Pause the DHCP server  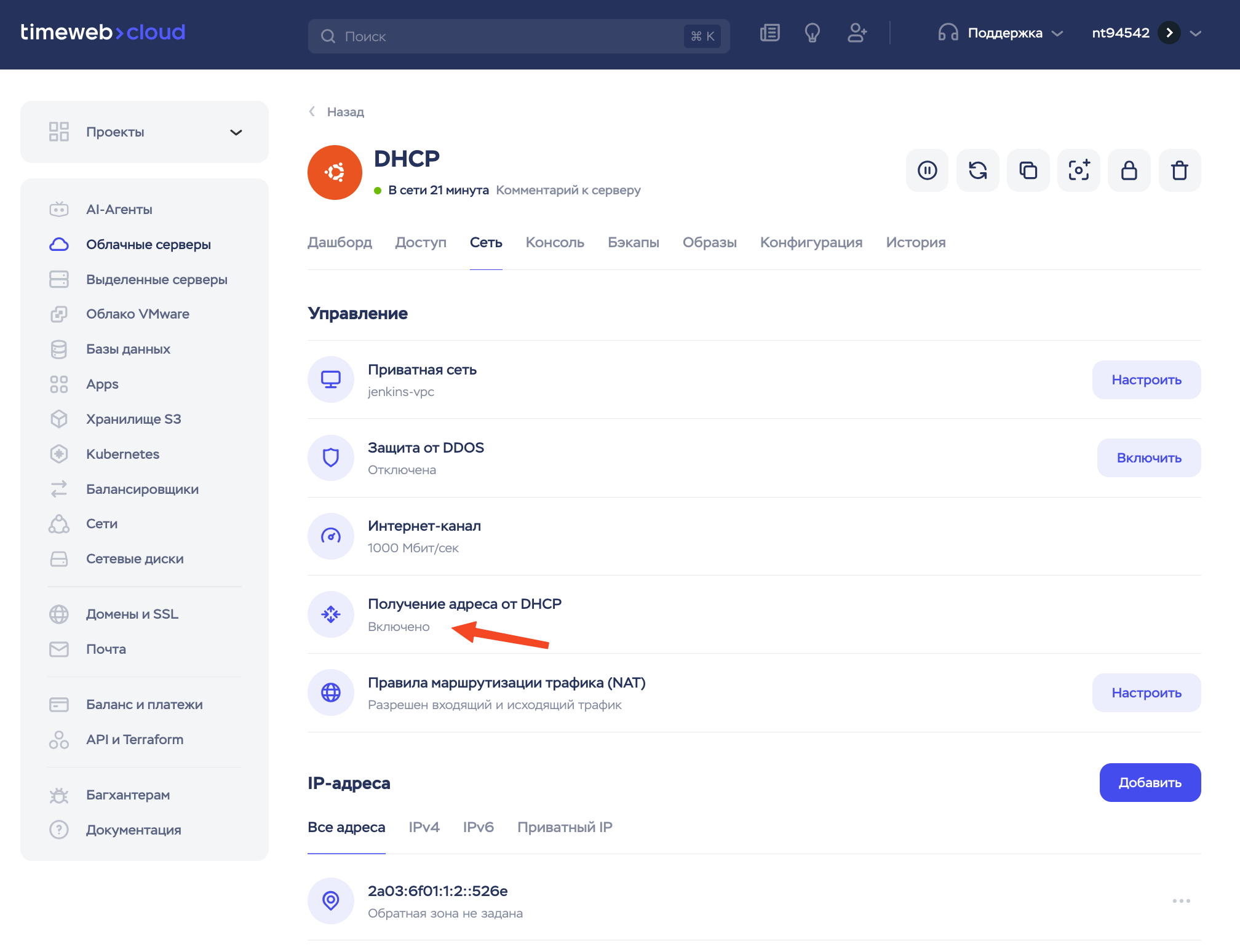927,170
